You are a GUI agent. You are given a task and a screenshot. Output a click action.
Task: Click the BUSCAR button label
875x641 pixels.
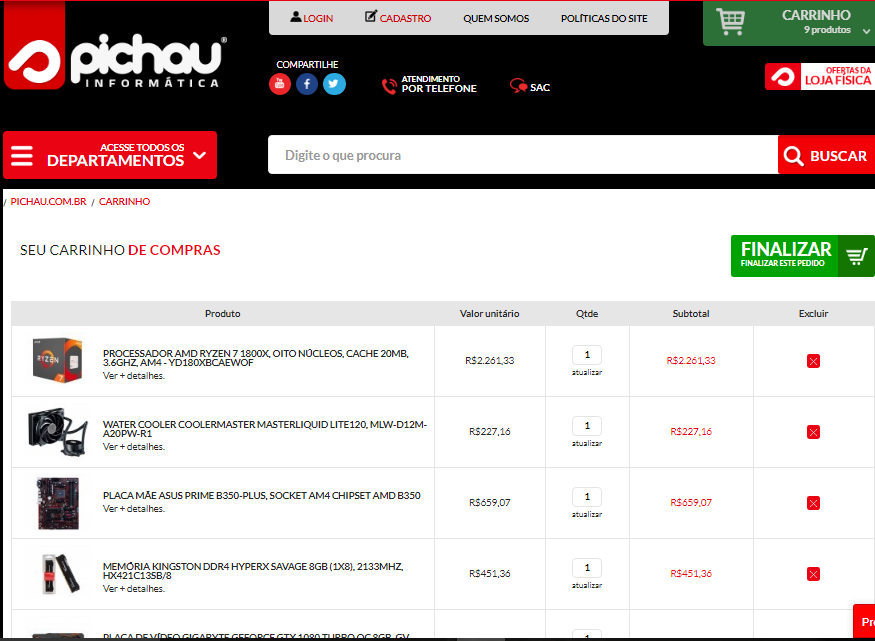pos(838,156)
